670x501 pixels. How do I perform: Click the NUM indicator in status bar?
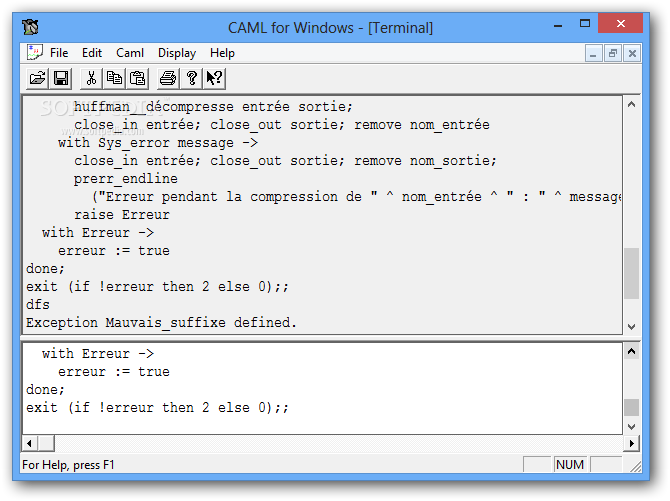[x=570, y=465]
